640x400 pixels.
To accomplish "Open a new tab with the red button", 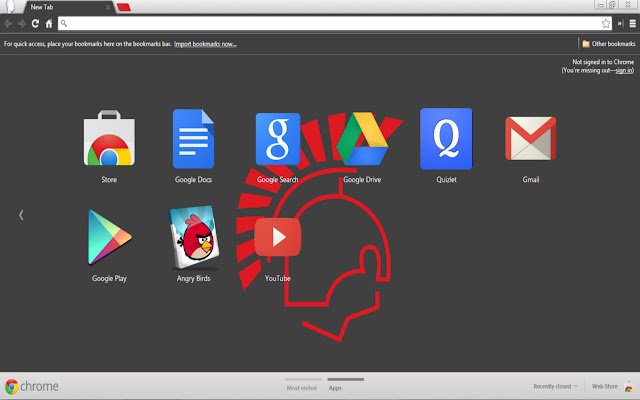I will [x=124, y=7].
